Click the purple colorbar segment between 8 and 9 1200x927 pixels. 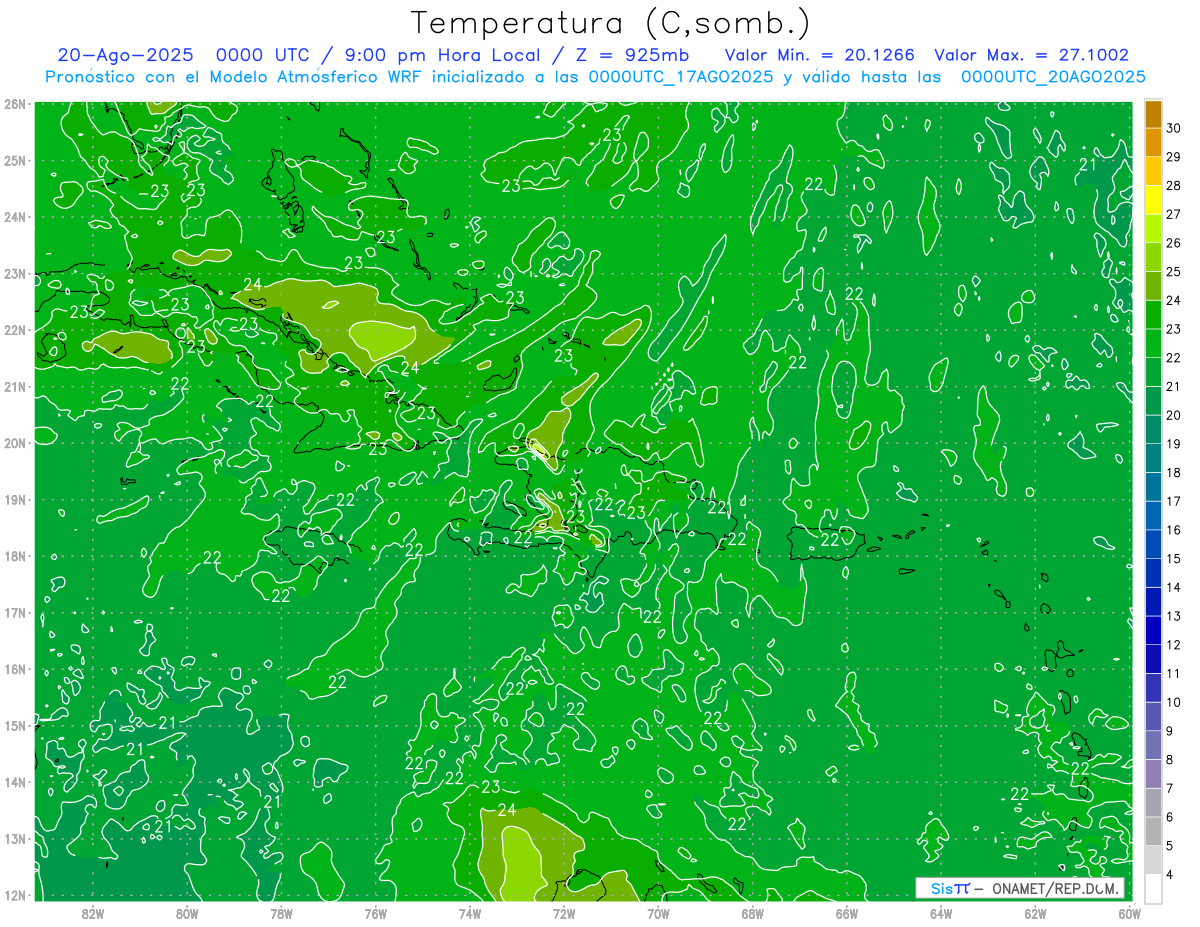(x=1153, y=745)
